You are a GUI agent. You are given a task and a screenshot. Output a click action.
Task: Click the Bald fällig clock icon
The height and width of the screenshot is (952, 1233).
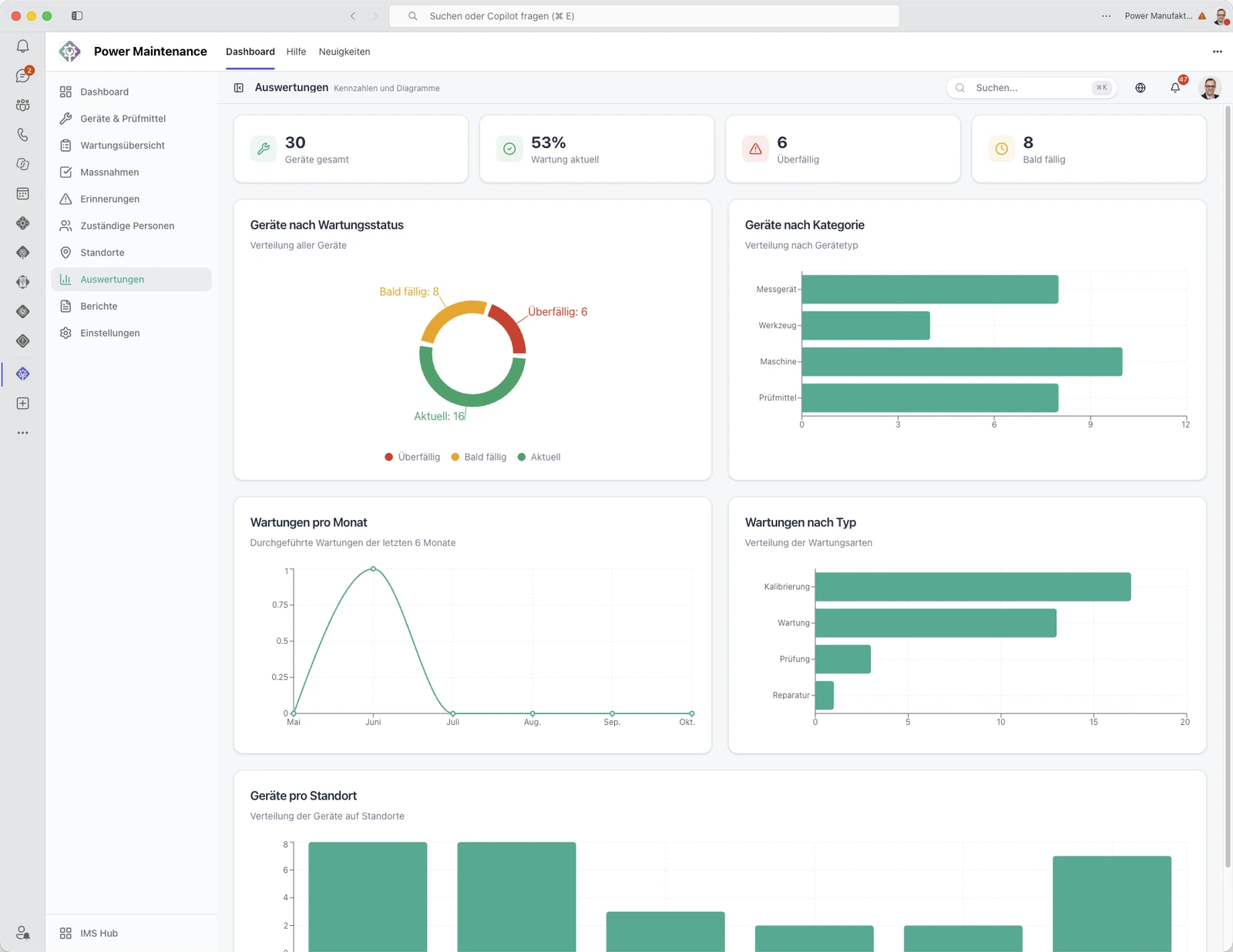coord(1001,149)
